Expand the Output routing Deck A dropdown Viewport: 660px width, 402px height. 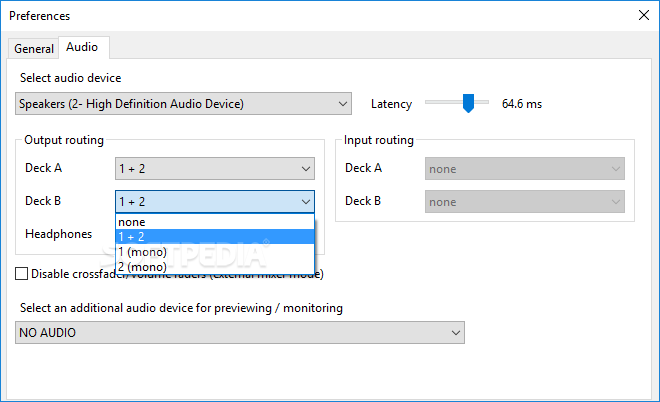(215, 169)
